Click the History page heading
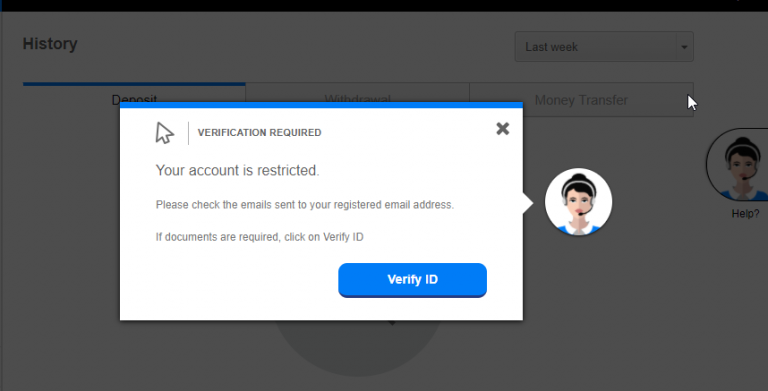The image size is (768, 391). click(x=50, y=44)
